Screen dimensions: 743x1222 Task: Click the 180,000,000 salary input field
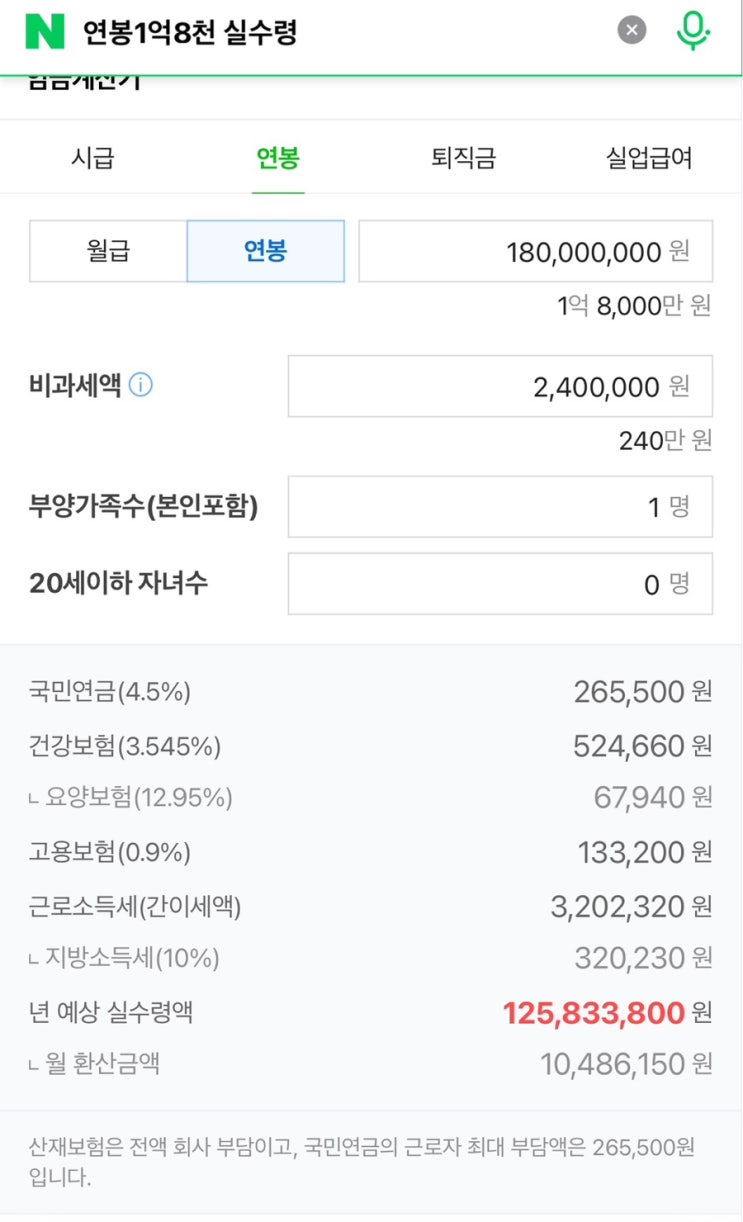pos(535,251)
